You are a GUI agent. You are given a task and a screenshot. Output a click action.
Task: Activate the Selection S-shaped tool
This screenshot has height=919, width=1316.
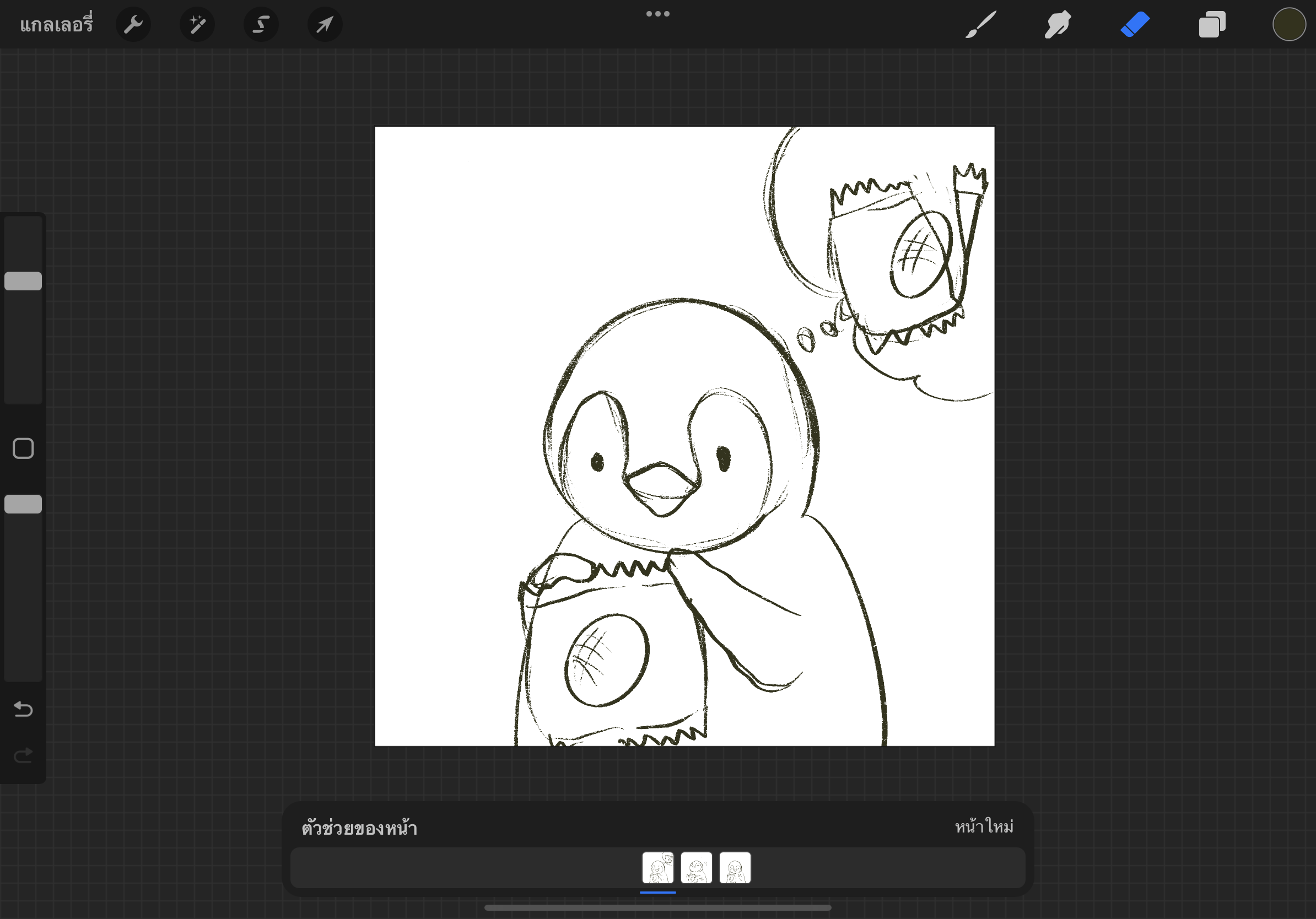tap(261, 25)
